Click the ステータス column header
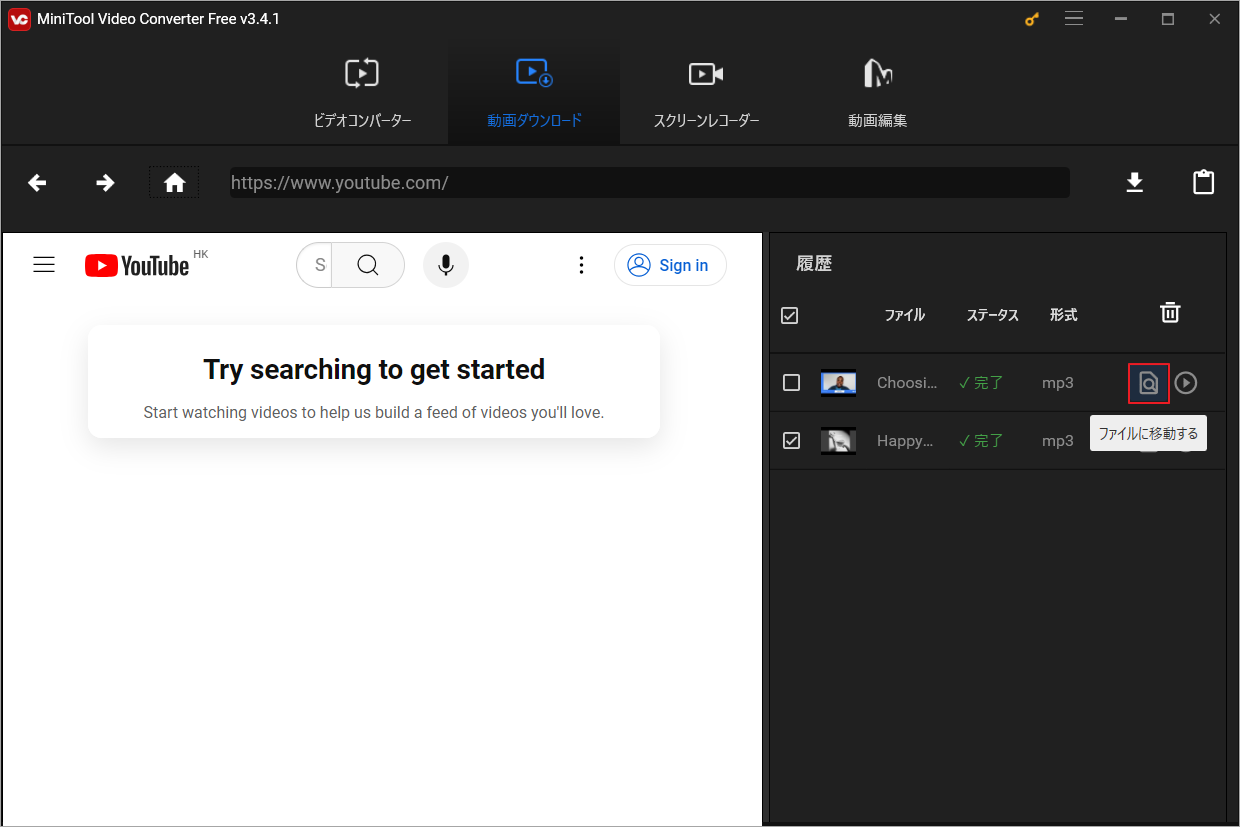The image size is (1240, 827). [x=992, y=315]
